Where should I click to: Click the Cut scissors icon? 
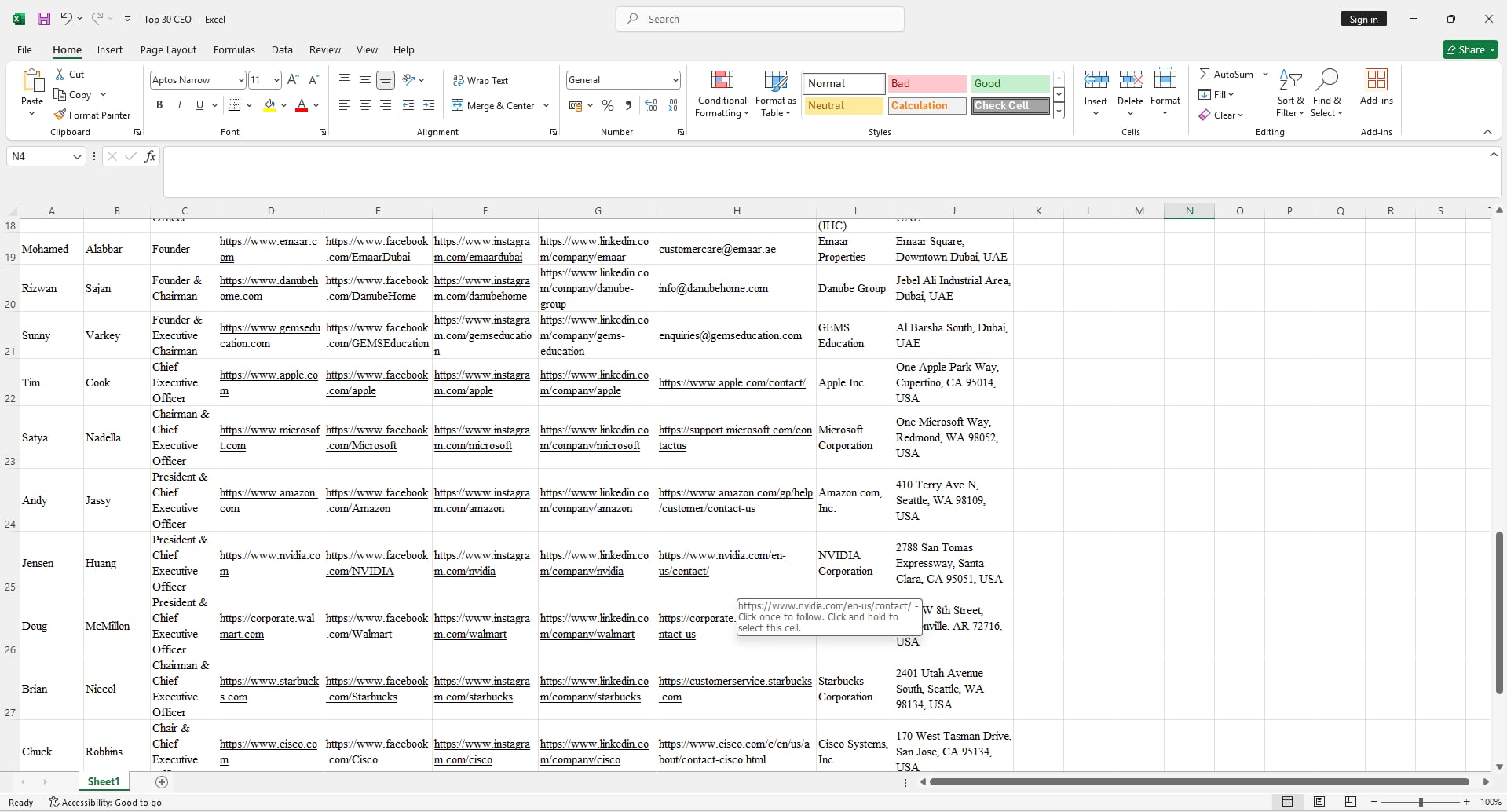[x=60, y=74]
